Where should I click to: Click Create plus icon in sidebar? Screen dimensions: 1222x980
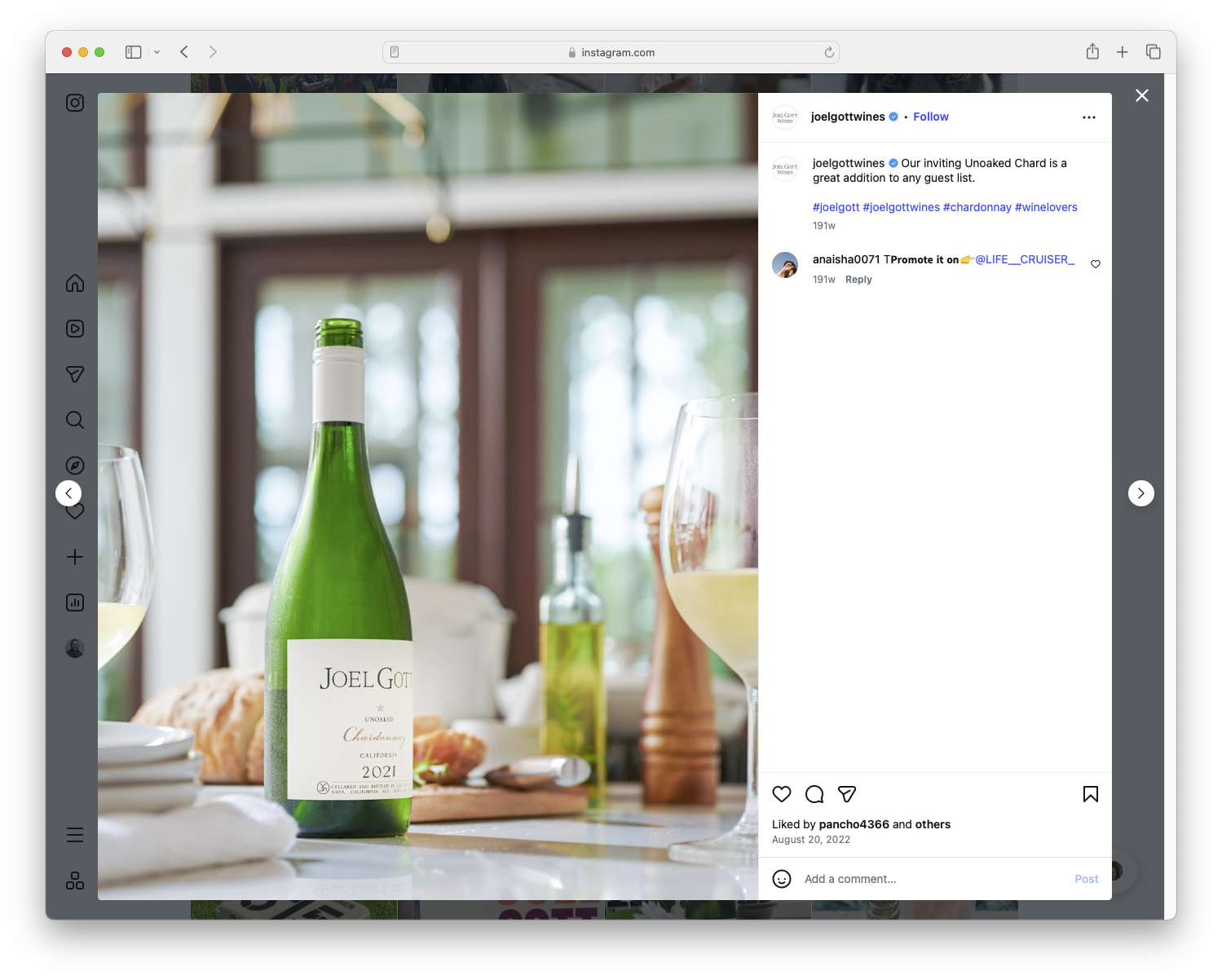75,557
